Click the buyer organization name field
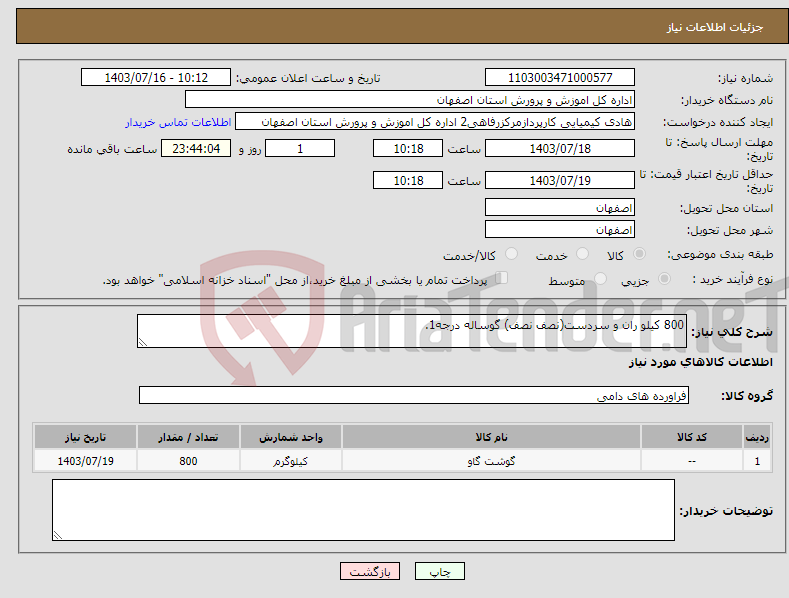Screen dimensions: 789x598 tap(410, 100)
